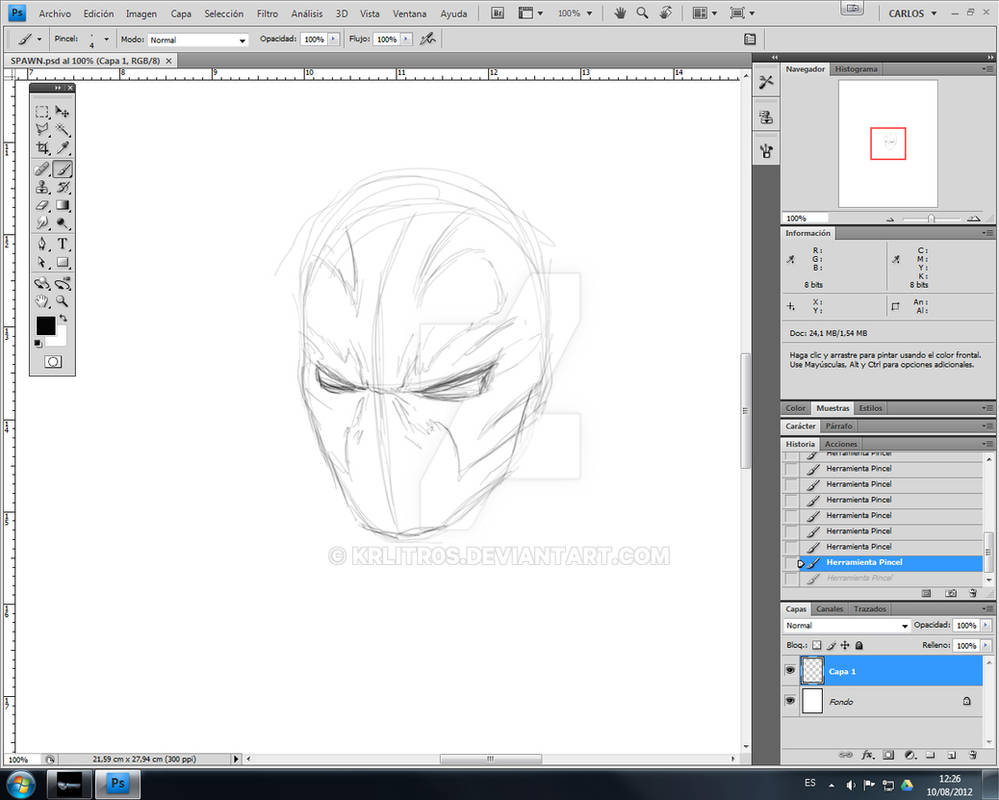The height and width of the screenshot is (800, 999).
Task: Click the delete layer trash icon
Action: [971, 755]
